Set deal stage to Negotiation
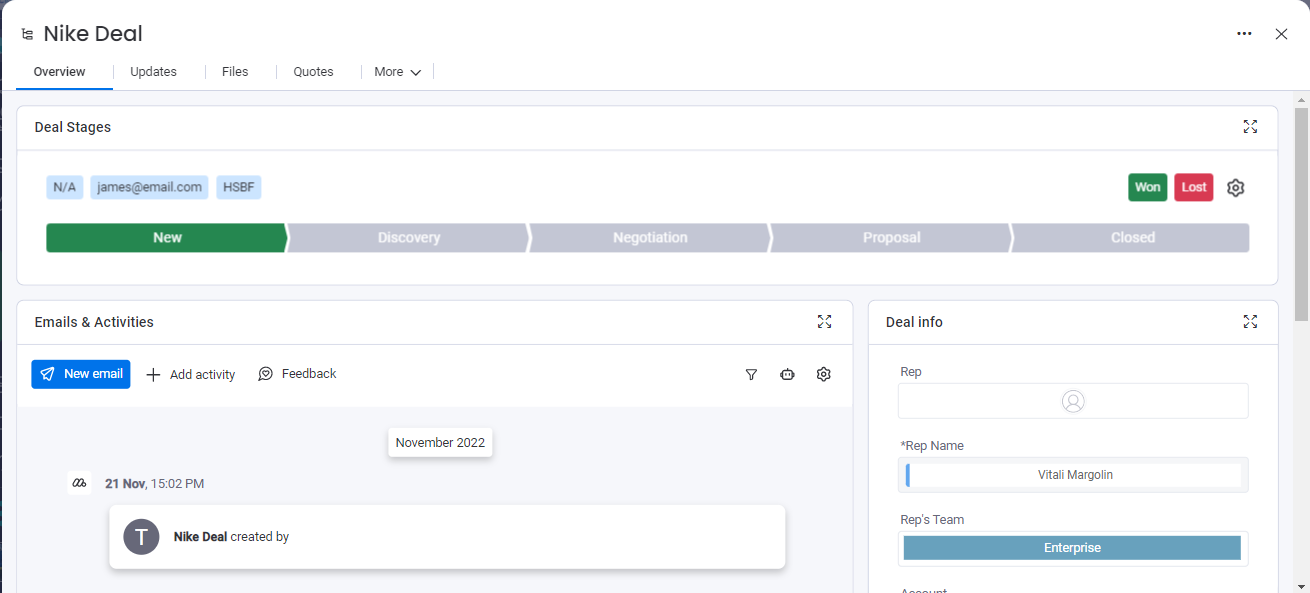Image resolution: width=1310 pixels, height=593 pixels. click(650, 238)
